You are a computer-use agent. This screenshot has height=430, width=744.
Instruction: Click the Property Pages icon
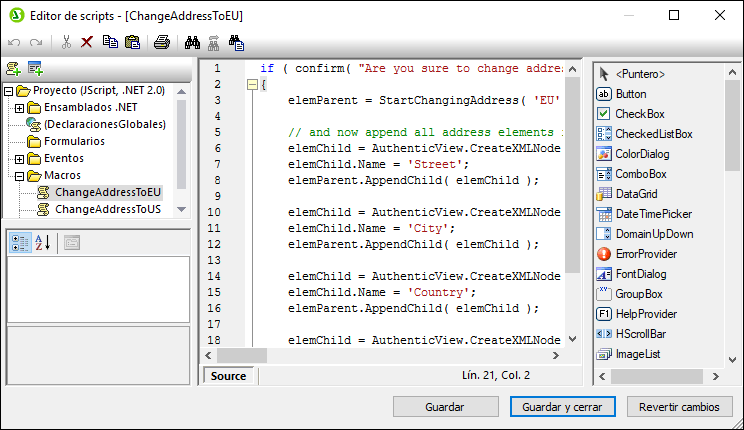(x=72, y=243)
